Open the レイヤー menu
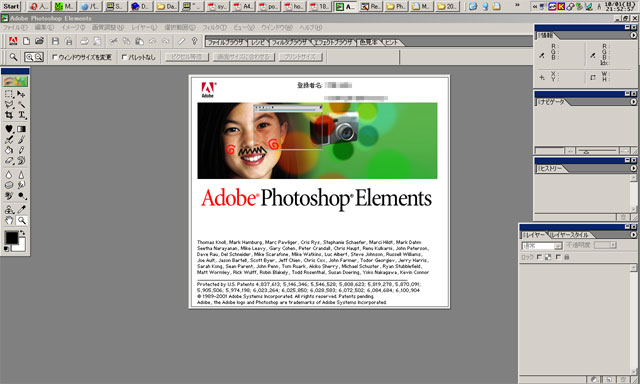This screenshot has width=640, height=384. pos(144,27)
